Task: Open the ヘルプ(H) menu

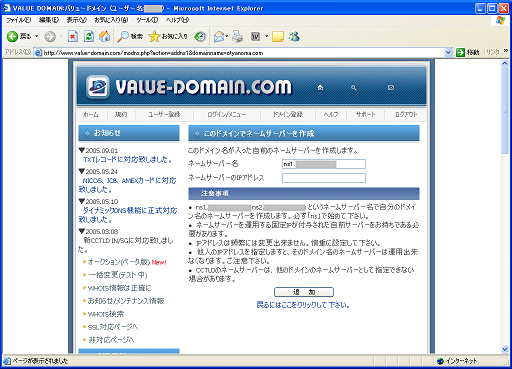Action: (177, 20)
